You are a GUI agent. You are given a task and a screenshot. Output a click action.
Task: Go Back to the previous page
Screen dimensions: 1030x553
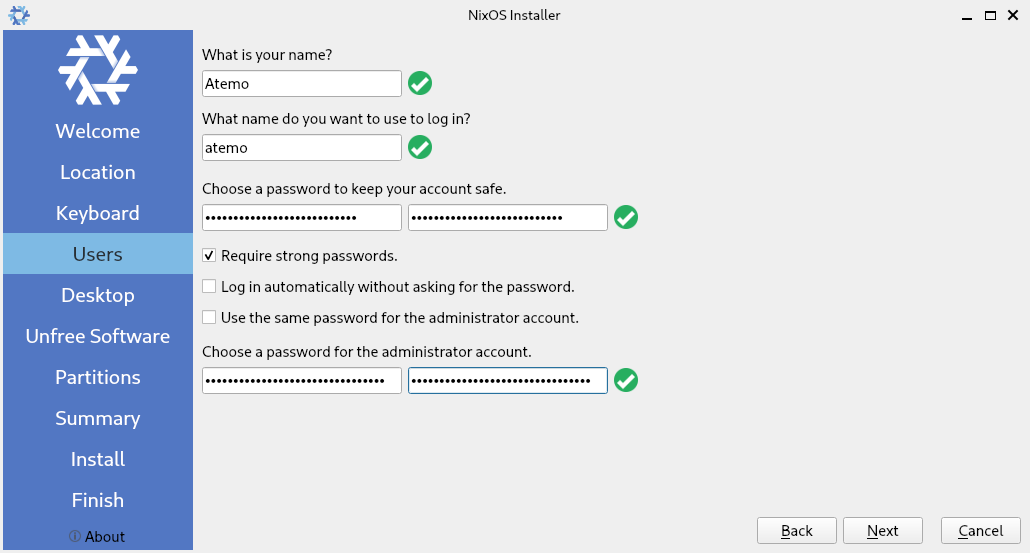(797, 531)
